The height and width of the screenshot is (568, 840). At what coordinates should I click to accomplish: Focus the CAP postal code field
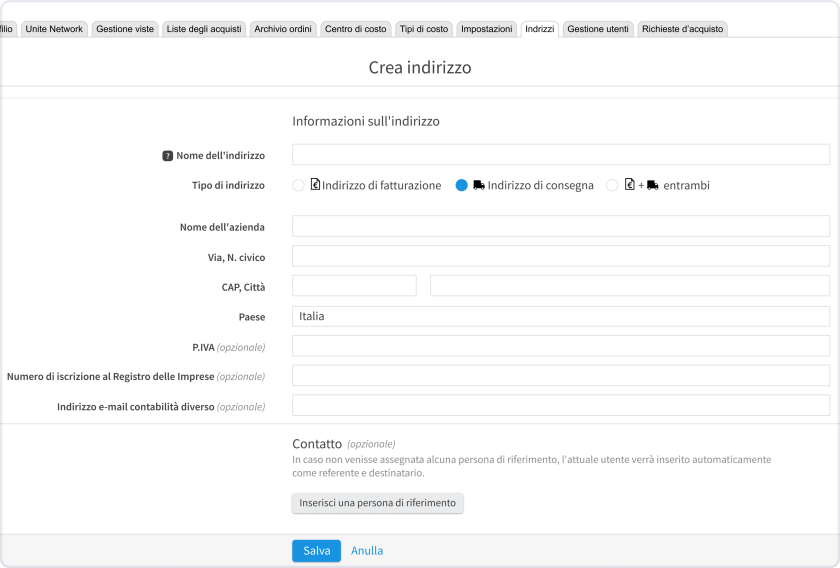tap(354, 286)
